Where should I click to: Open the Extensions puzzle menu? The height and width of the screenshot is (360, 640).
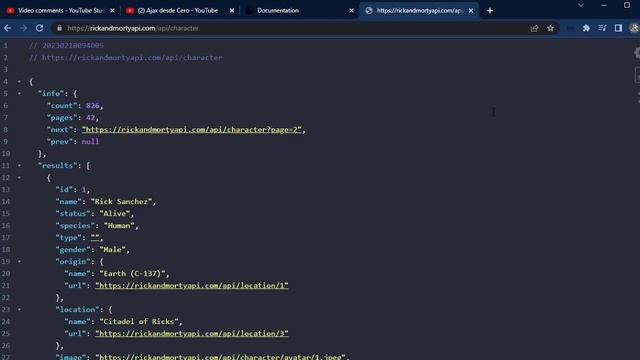[586, 28]
